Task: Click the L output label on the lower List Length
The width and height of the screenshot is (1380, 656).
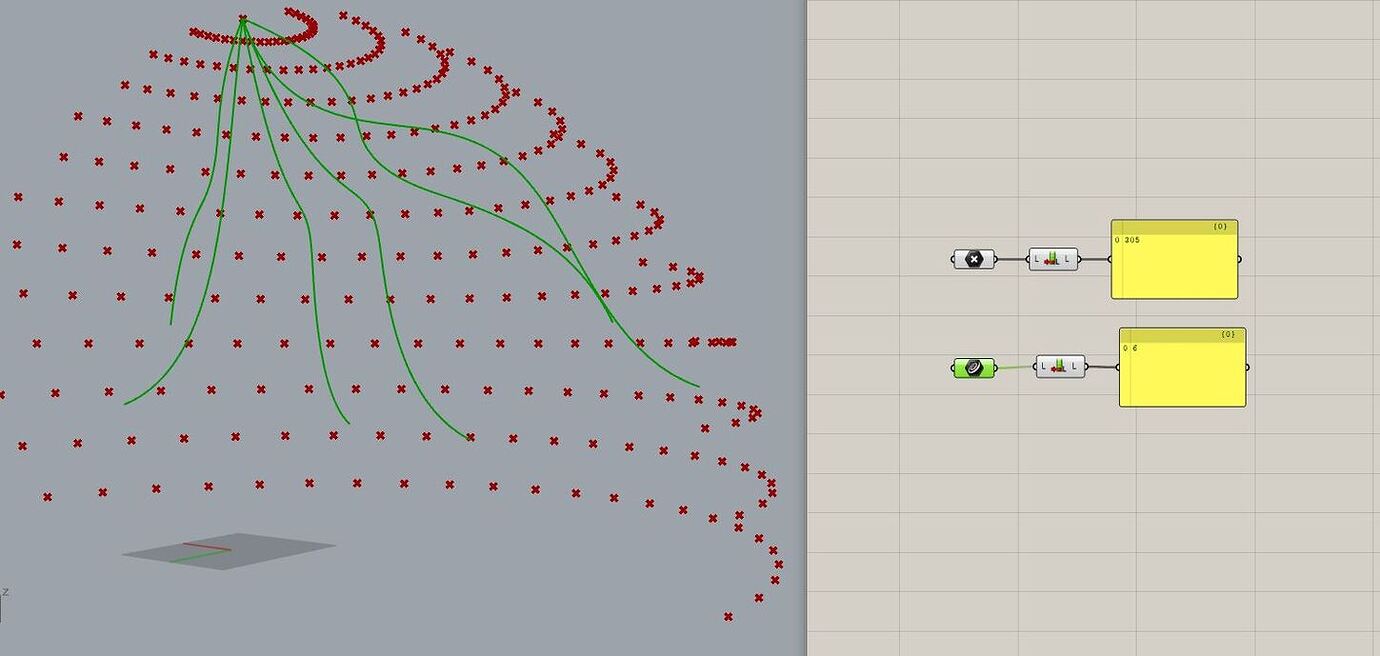Action: click(x=1072, y=368)
